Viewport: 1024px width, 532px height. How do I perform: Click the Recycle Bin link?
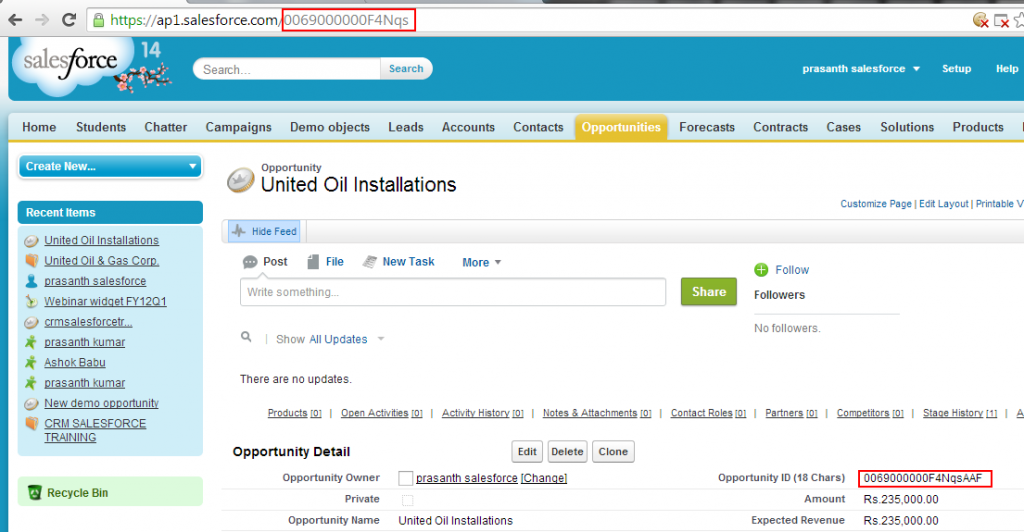coord(77,493)
